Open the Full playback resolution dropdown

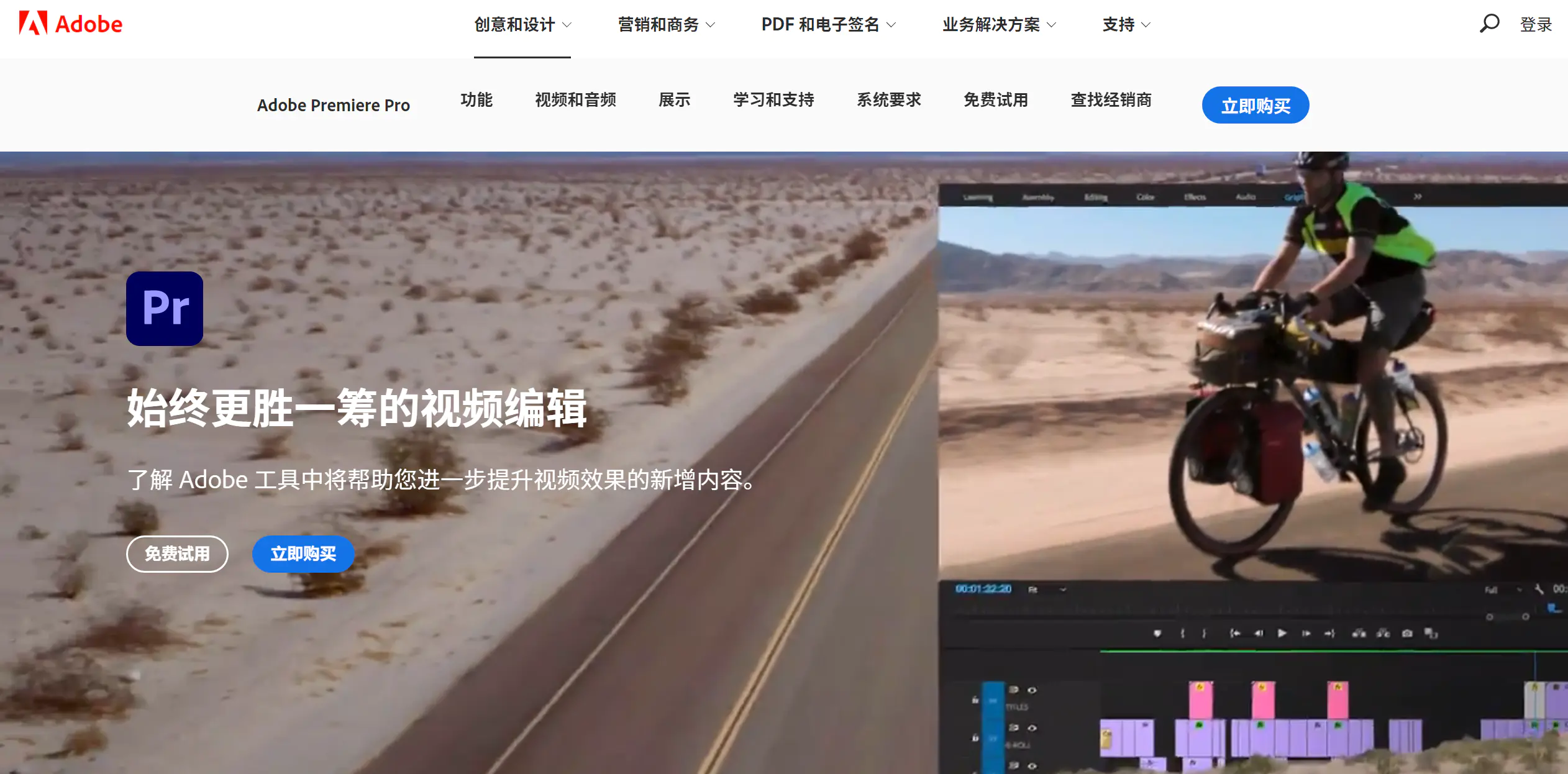pos(1503,590)
